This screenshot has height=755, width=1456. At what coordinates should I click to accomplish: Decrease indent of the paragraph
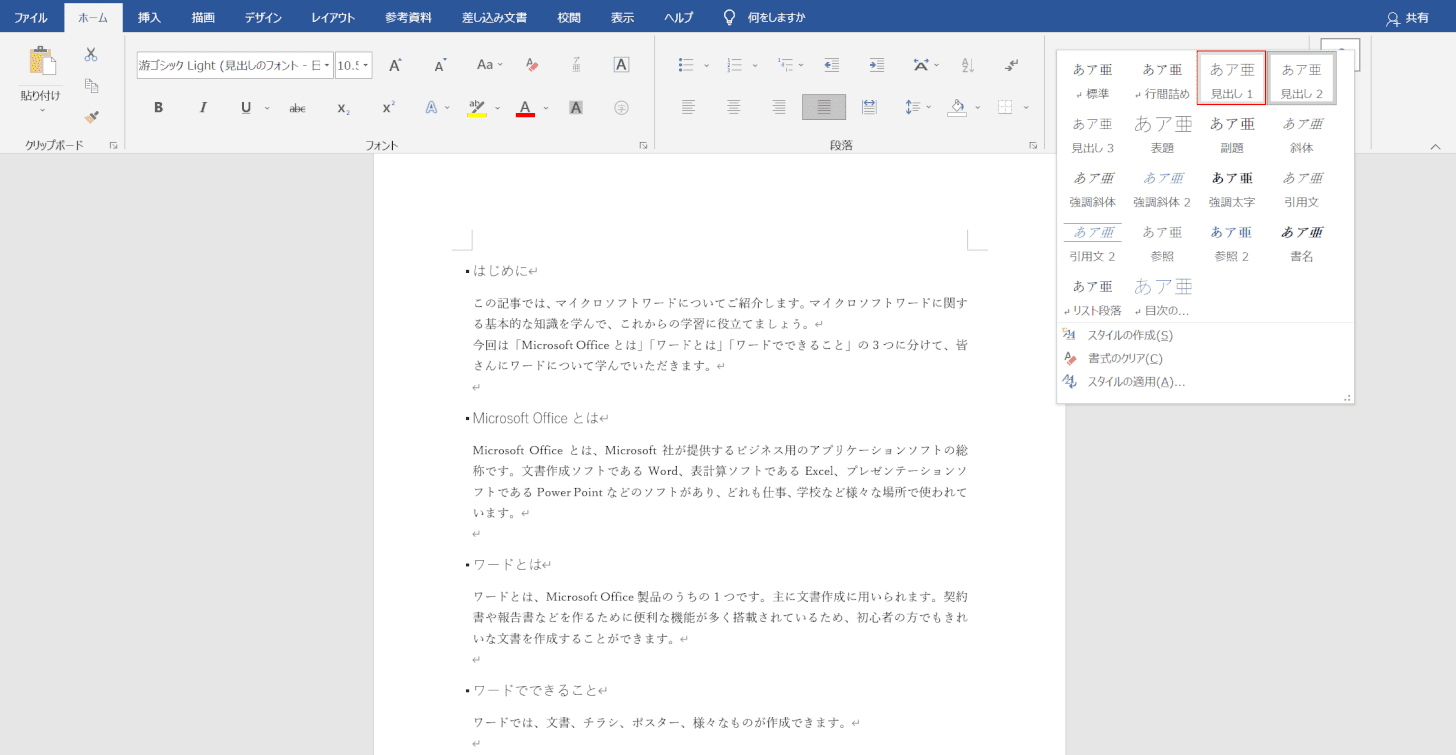click(831, 65)
